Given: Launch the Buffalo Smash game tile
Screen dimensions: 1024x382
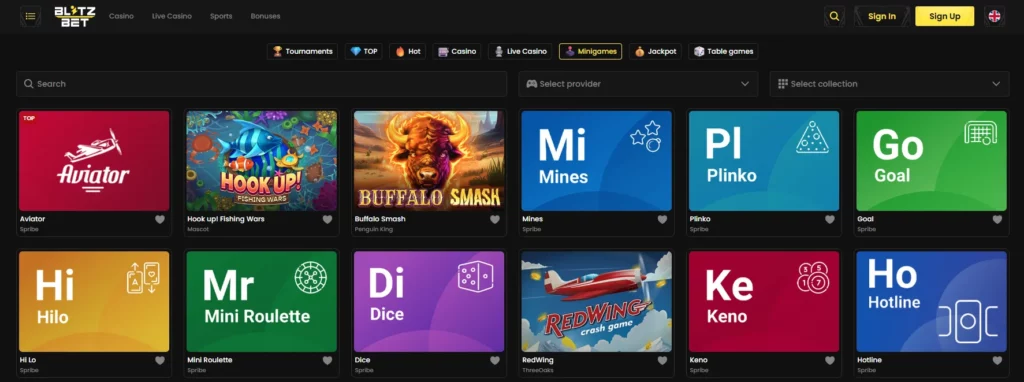Looking at the screenshot, I should tap(429, 161).
